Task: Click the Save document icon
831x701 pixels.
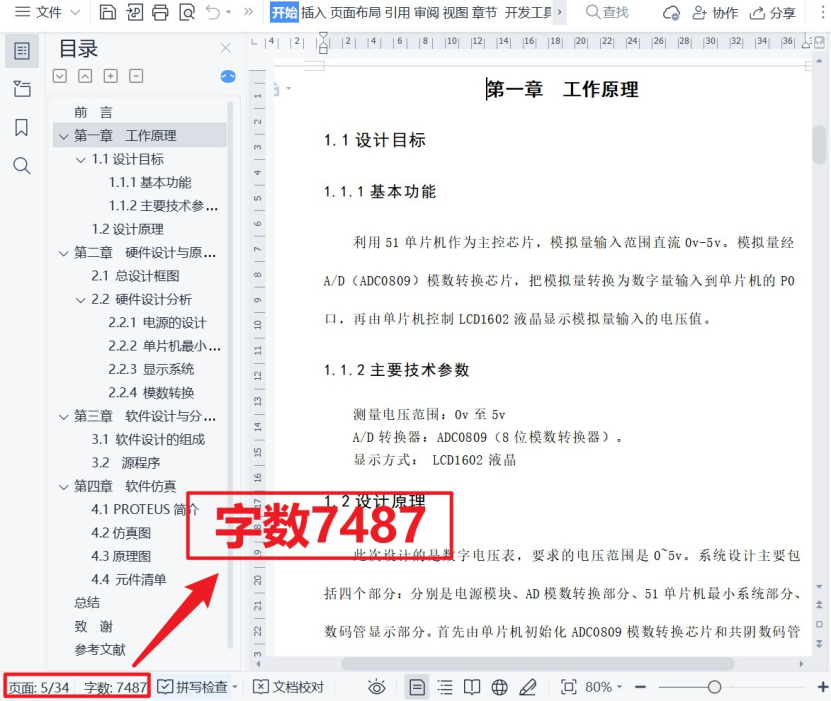Action: (108, 12)
